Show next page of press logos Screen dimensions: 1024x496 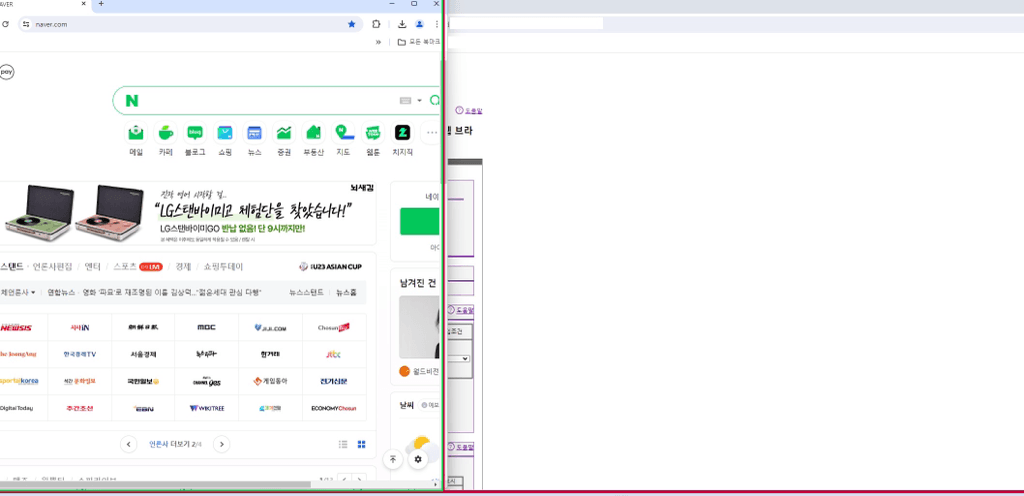(x=221, y=444)
